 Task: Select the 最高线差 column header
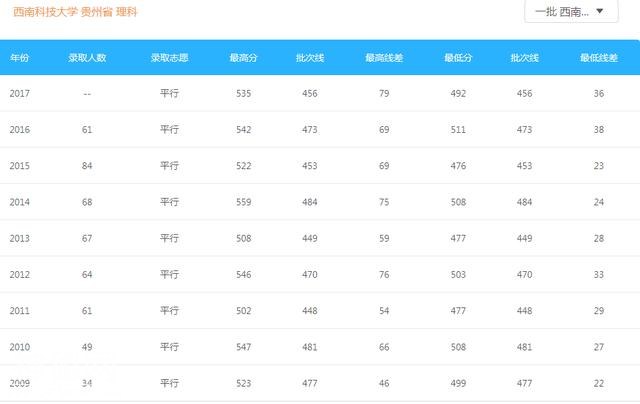(384, 58)
